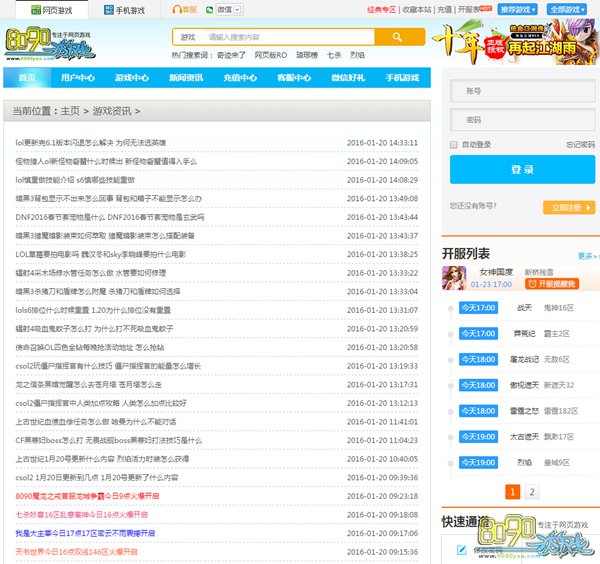This screenshot has height=564, width=600.
Task: Click the 忘记密码 link
Action: 579,145
